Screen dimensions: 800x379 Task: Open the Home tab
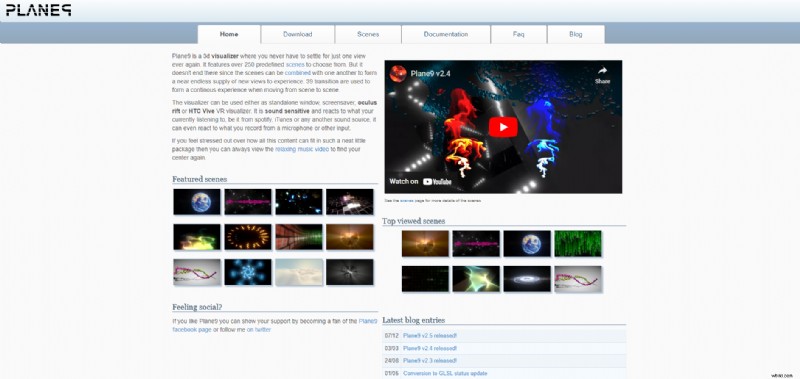coord(229,34)
